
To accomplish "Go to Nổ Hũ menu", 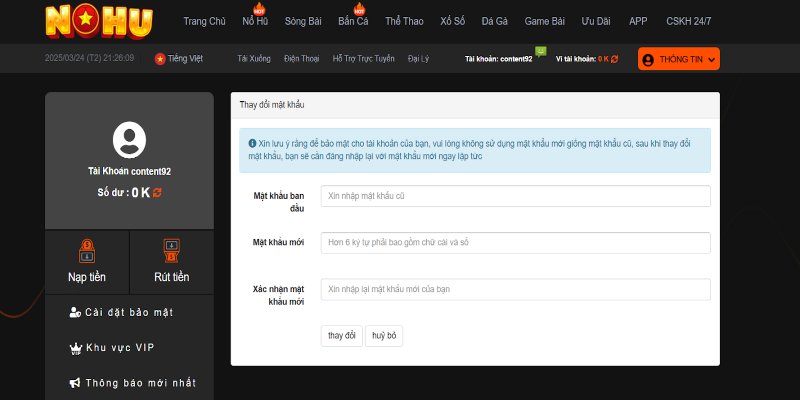I will tap(255, 21).
